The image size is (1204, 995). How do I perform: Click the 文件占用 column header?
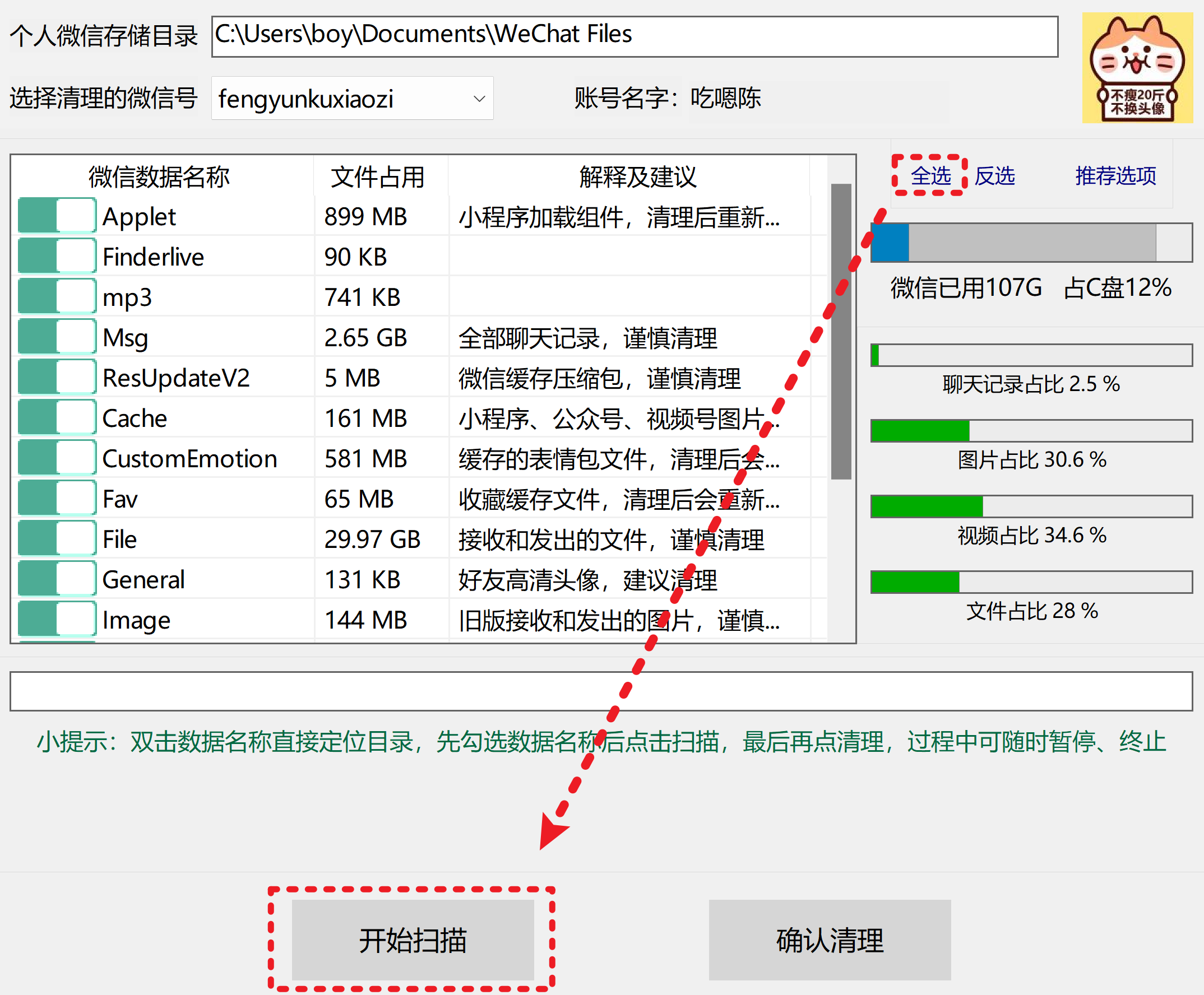click(x=377, y=176)
